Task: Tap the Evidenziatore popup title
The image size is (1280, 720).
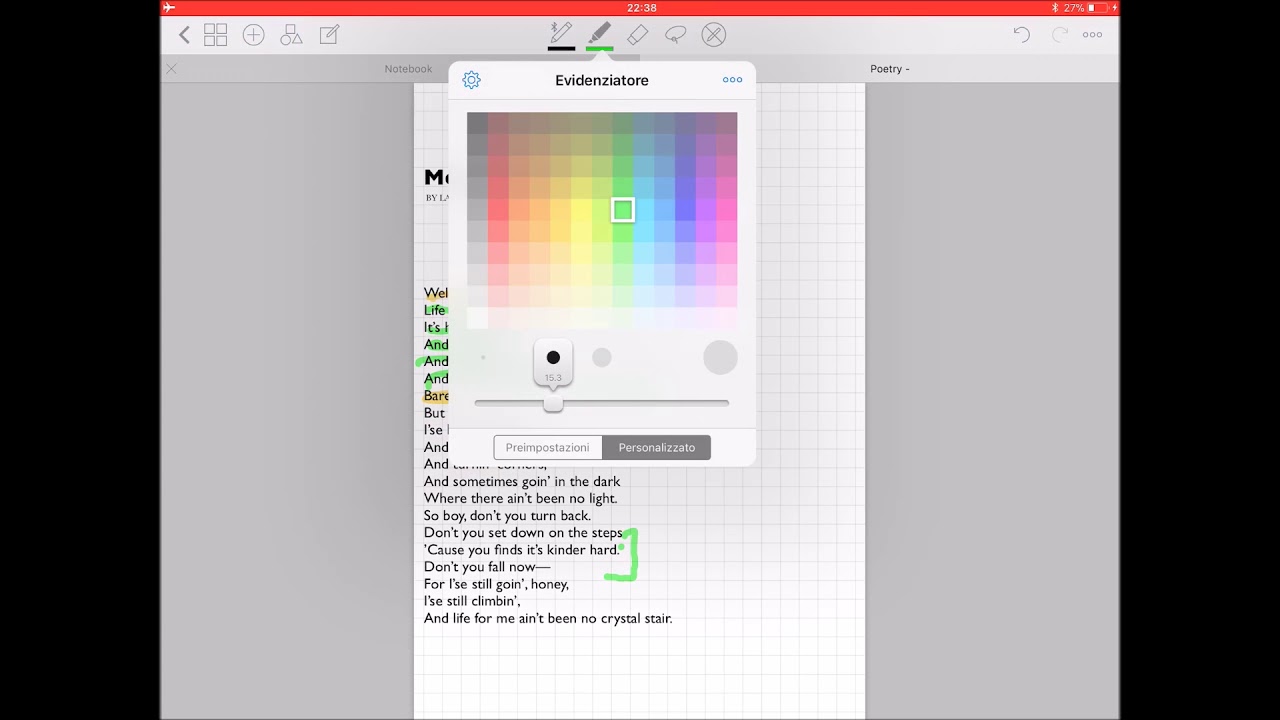Action: coord(602,80)
